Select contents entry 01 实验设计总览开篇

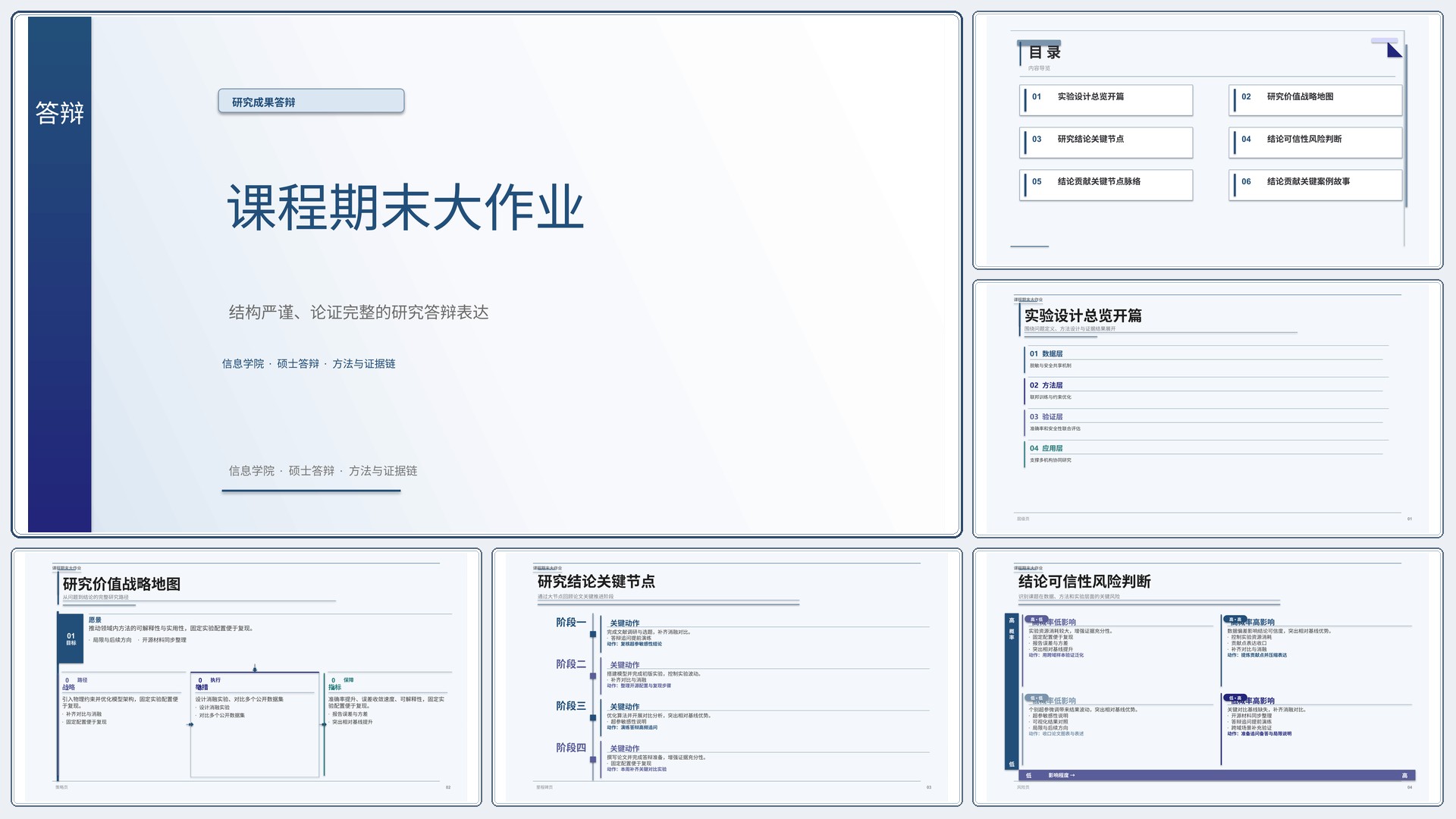tap(1106, 100)
